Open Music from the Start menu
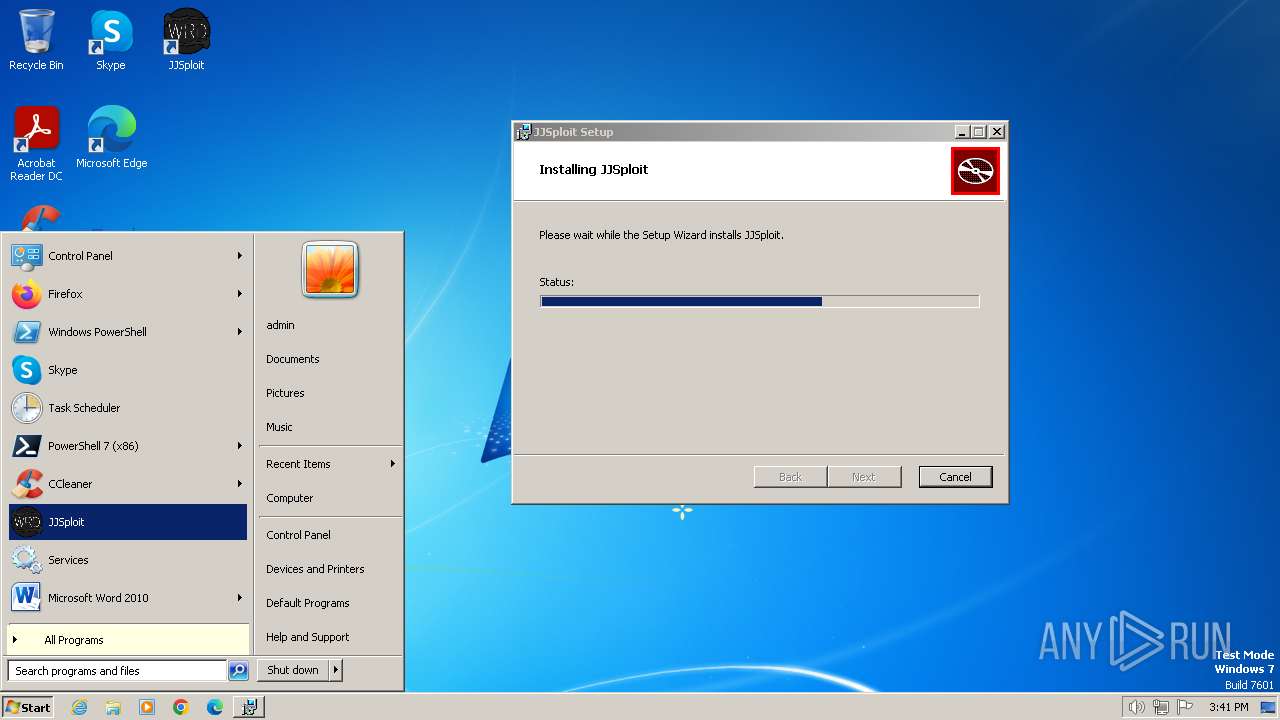The image size is (1280, 720). [x=279, y=427]
